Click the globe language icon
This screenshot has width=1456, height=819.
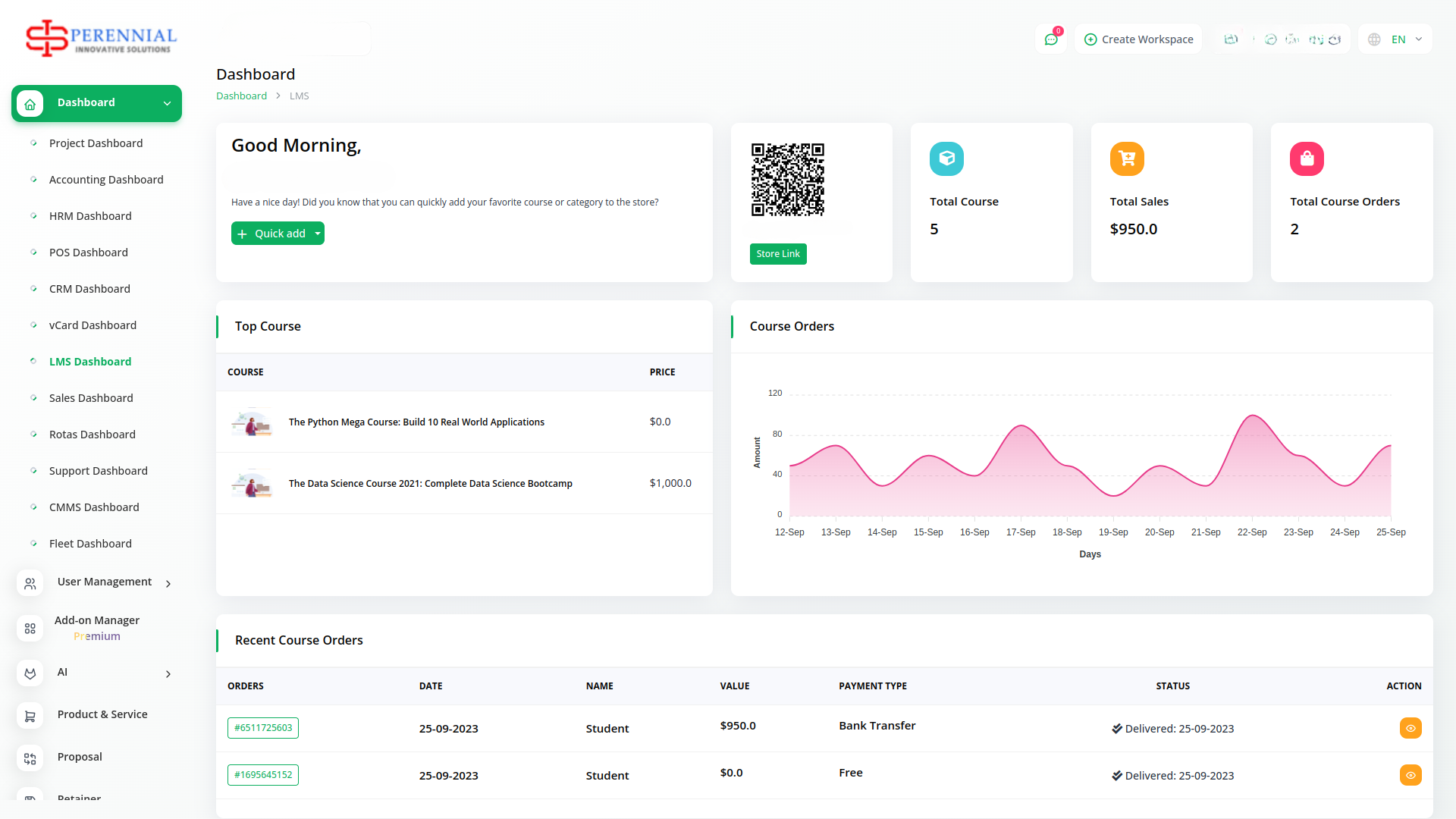click(1374, 39)
